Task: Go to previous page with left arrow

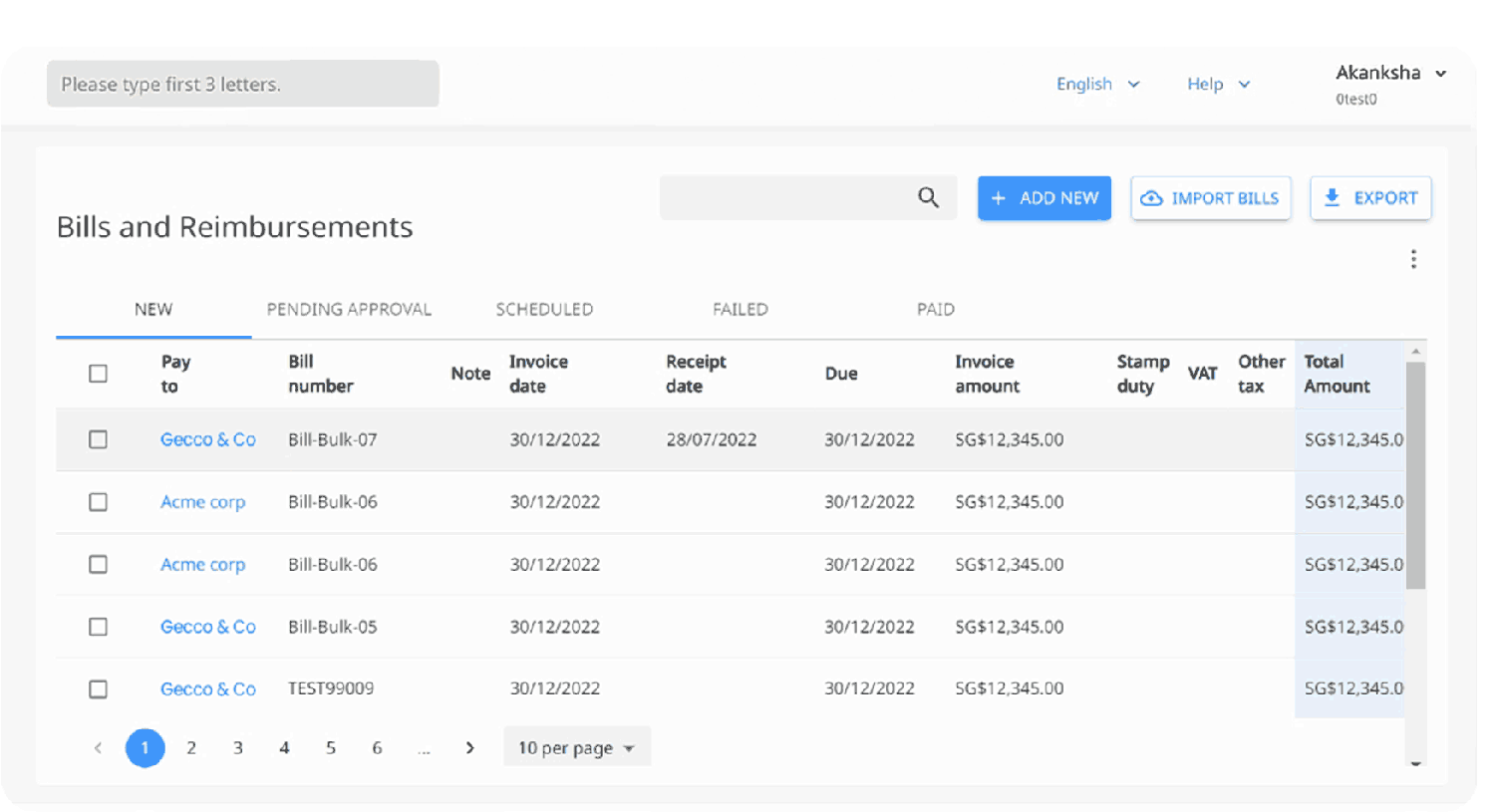Action: click(98, 747)
